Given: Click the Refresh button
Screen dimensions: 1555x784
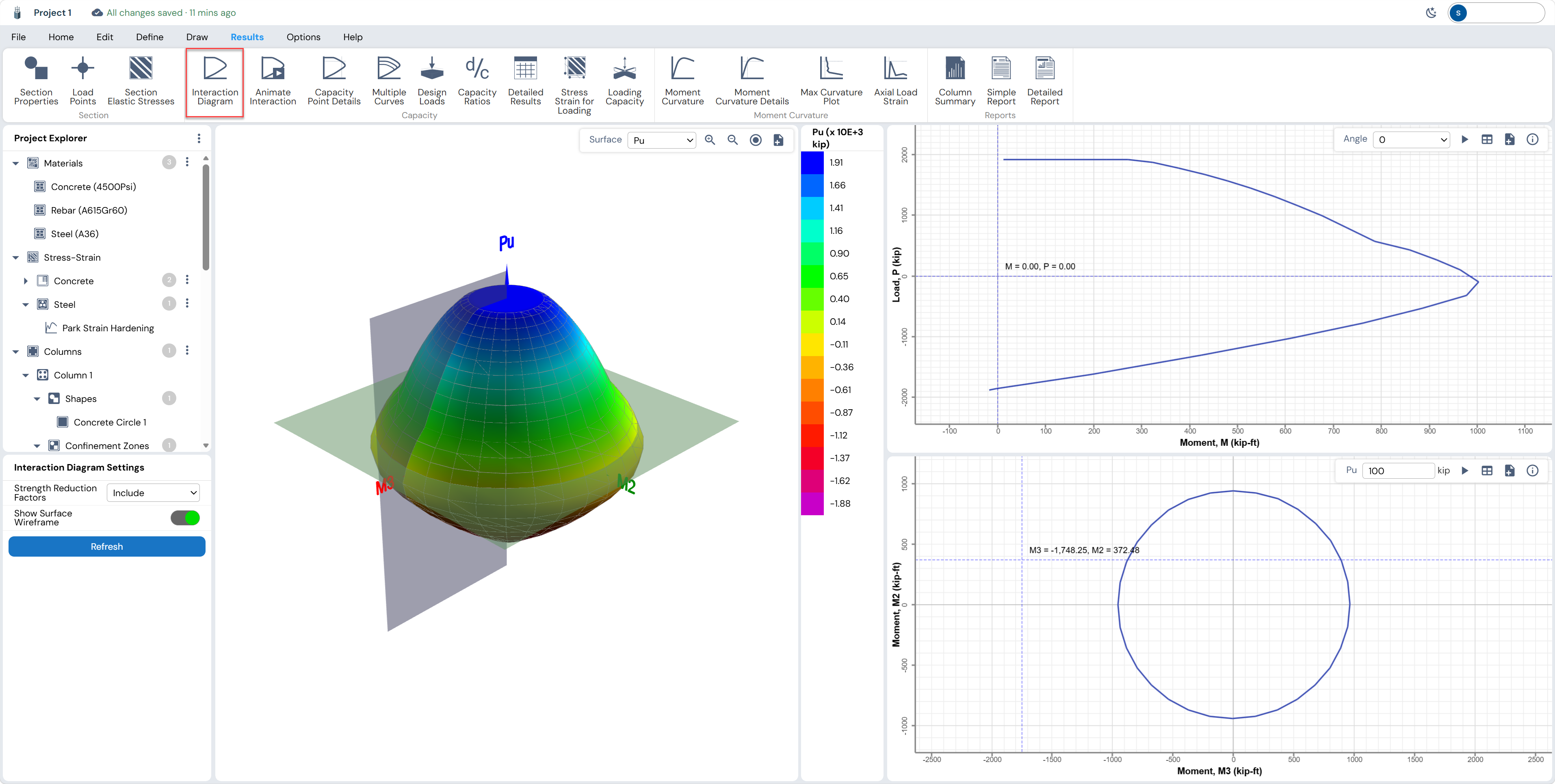Looking at the screenshot, I should 107,546.
